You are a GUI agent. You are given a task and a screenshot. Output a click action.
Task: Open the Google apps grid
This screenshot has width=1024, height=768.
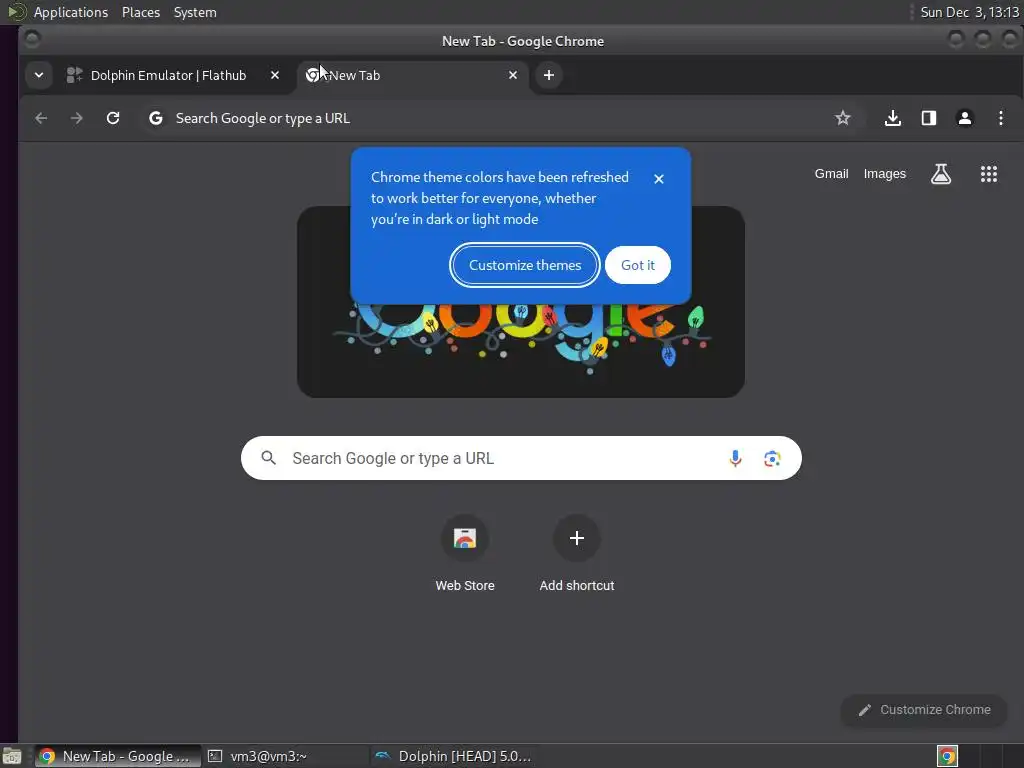989,174
